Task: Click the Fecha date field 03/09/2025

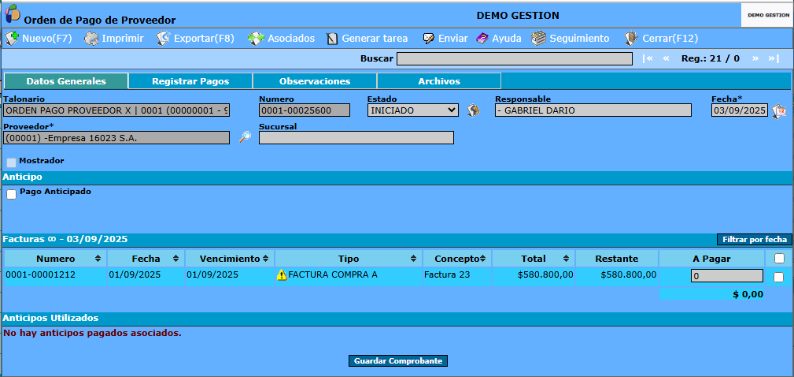Action: coord(739,110)
